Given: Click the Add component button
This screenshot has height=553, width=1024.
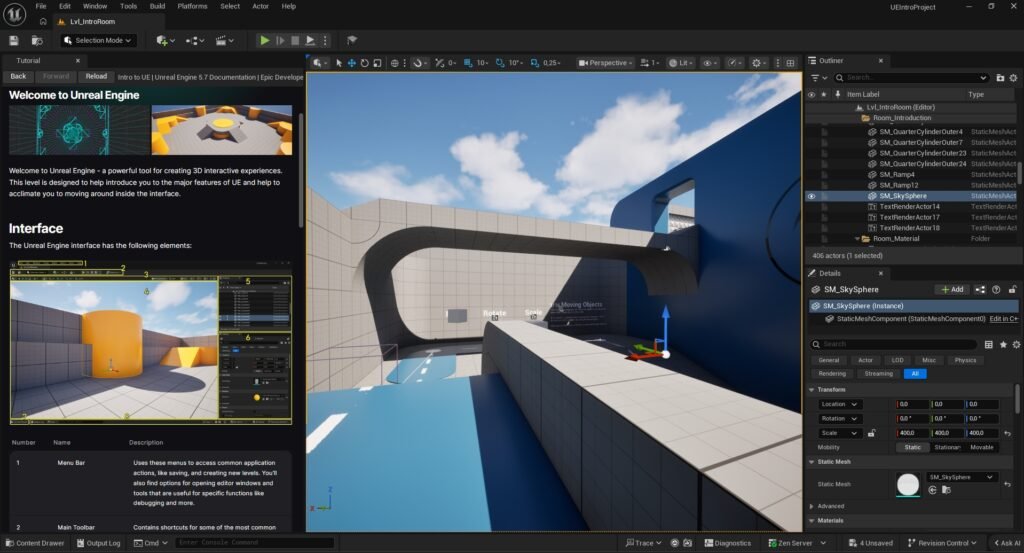Looking at the screenshot, I should 952,289.
